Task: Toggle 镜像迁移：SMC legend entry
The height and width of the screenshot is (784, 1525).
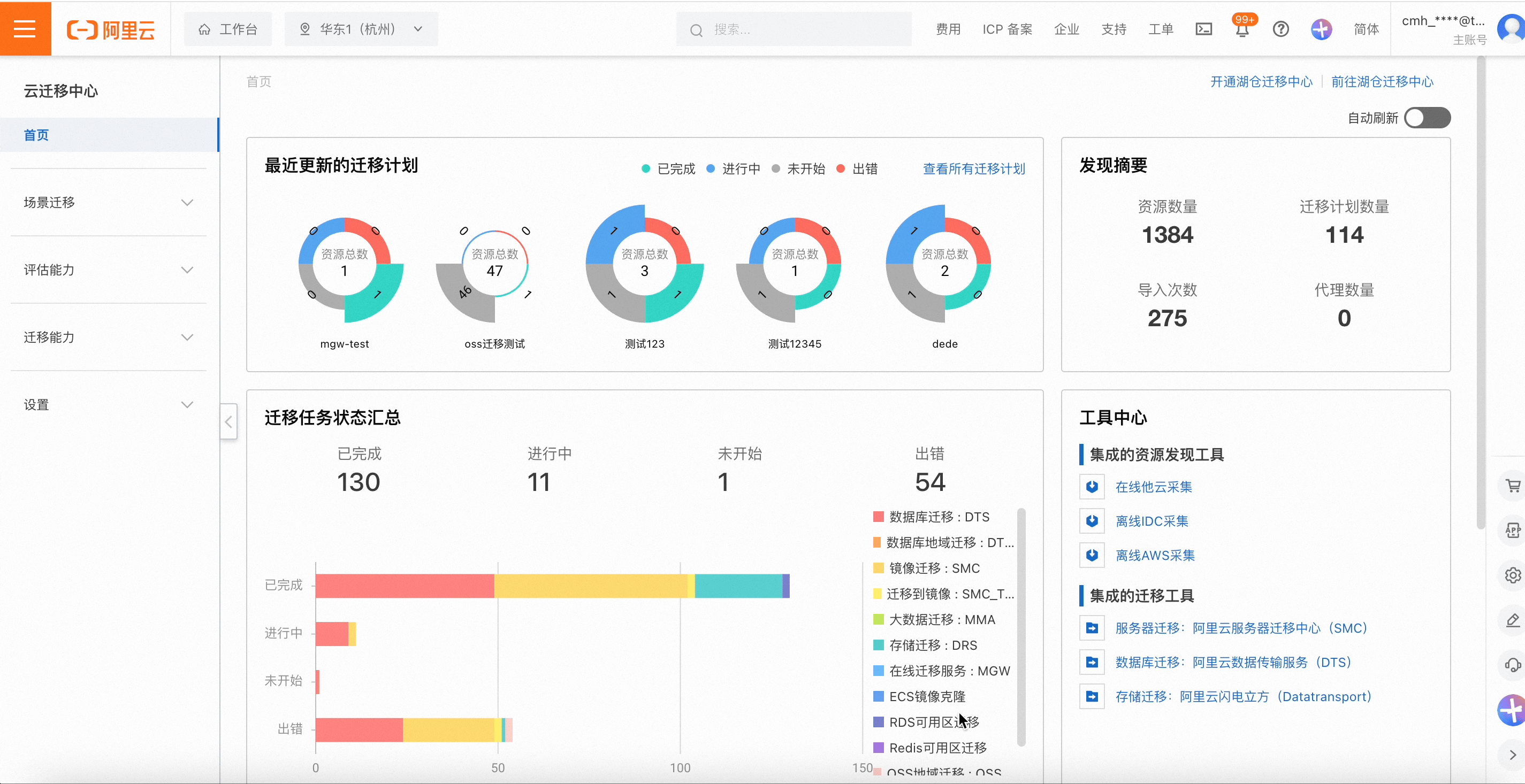Action: 926,568
